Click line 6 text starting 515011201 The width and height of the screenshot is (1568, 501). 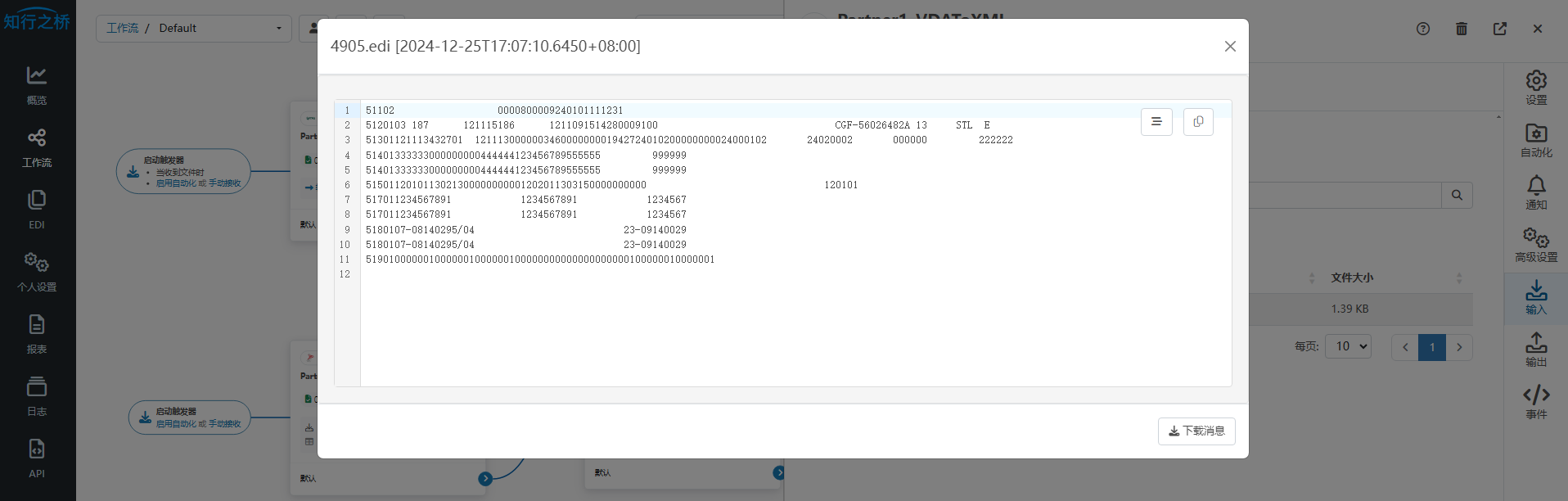coord(611,185)
